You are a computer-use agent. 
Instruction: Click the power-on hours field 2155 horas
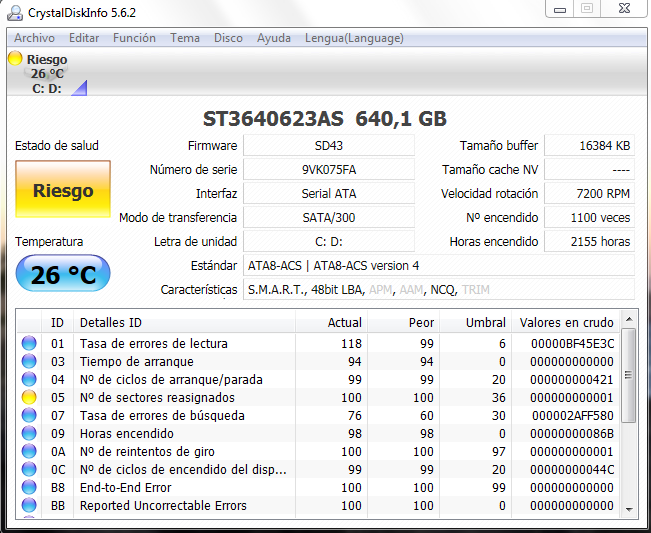[x=590, y=242]
